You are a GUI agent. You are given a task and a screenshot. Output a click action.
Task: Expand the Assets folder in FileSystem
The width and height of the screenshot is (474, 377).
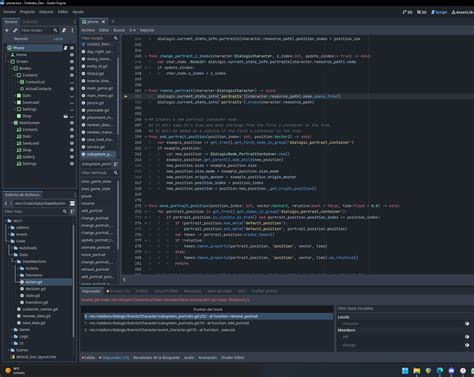[x=9, y=234]
